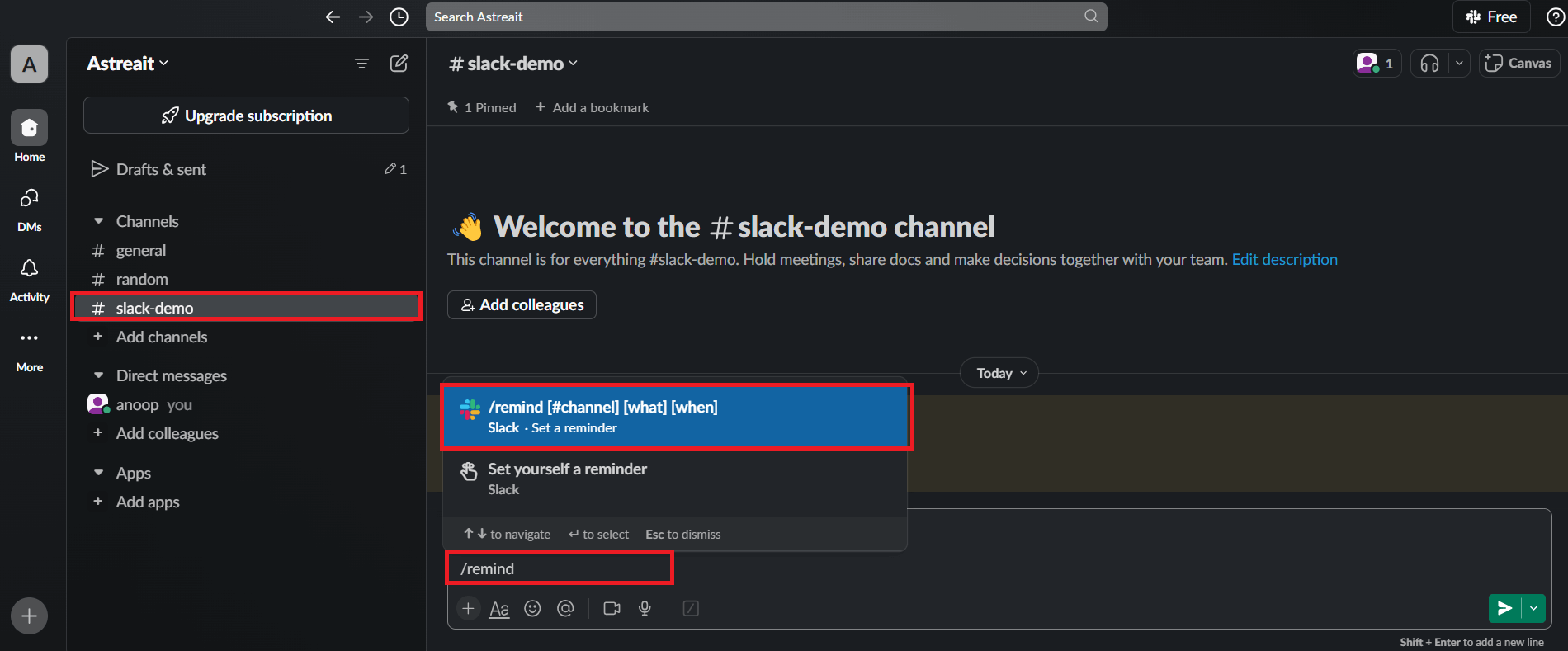This screenshot has height=651, width=1568.
Task: Open the Today date jump dropdown
Action: pos(999,373)
